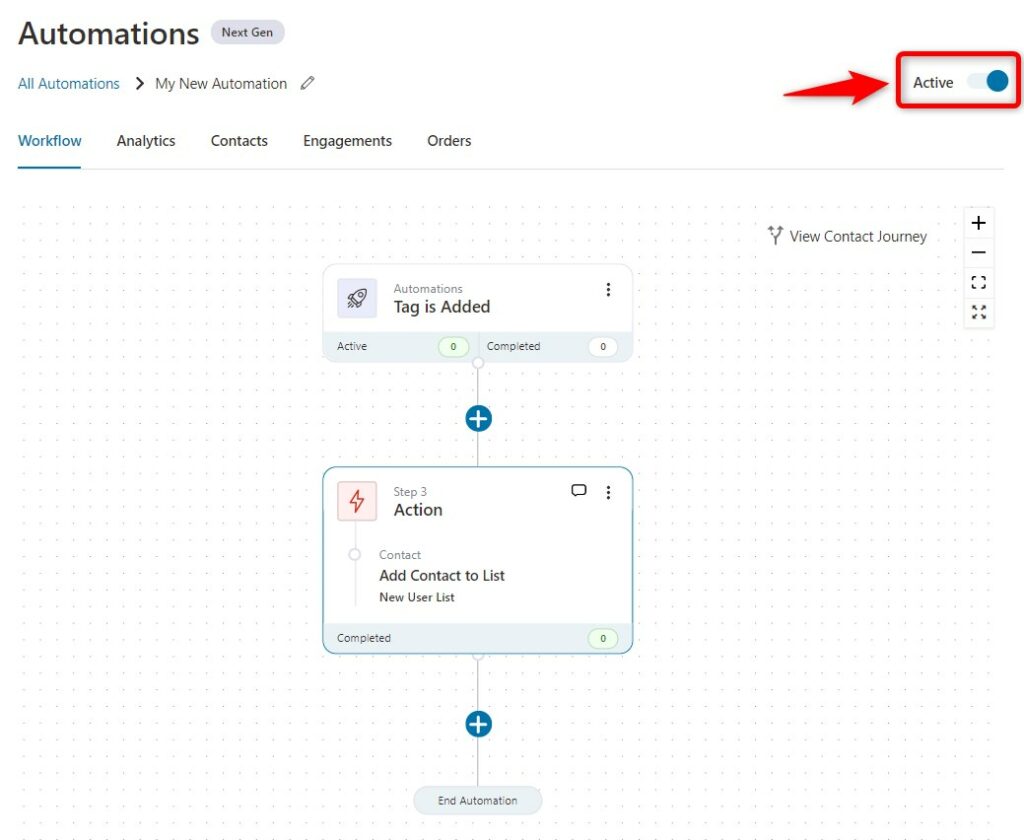Click the Action lightning bolt icon
Screen dimensions: 1024x840
coord(357,501)
